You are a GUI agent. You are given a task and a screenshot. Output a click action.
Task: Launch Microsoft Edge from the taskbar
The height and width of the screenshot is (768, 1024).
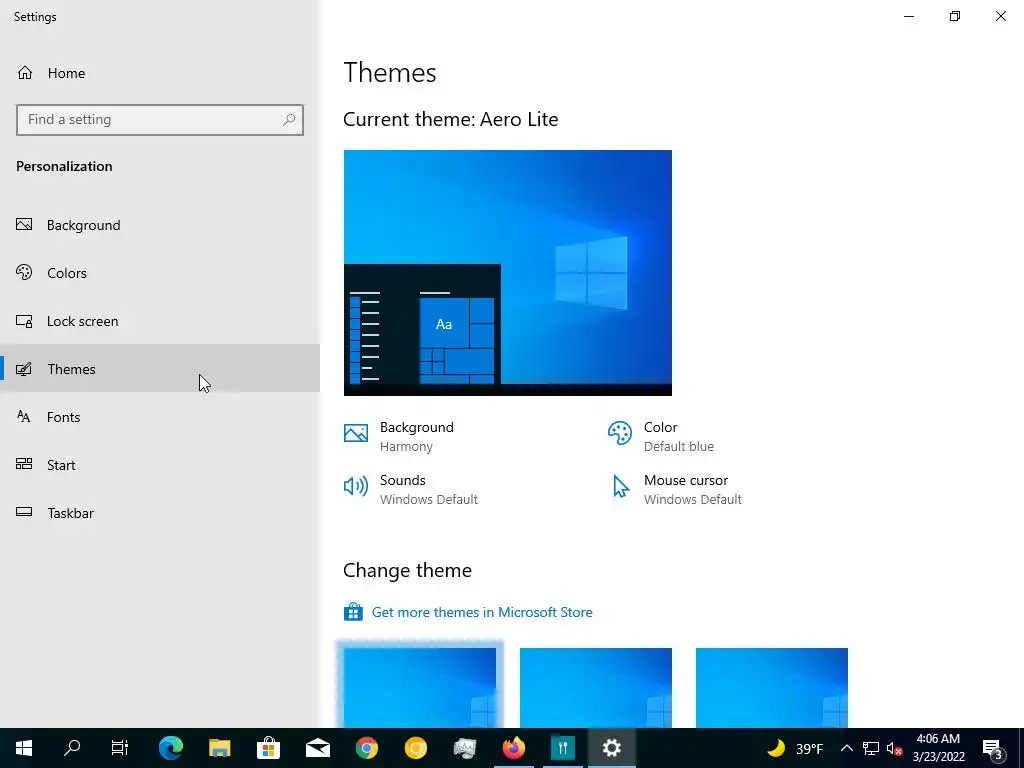click(x=171, y=748)
